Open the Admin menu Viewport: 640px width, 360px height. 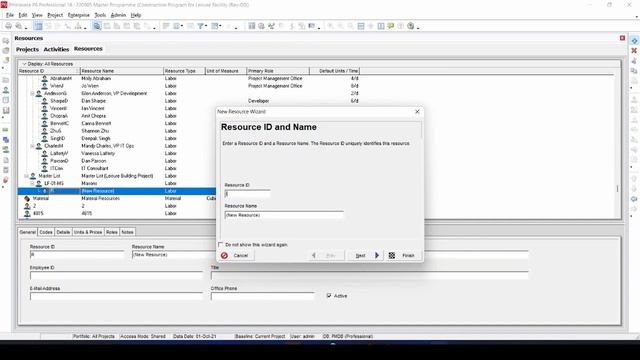click(118, 15)
